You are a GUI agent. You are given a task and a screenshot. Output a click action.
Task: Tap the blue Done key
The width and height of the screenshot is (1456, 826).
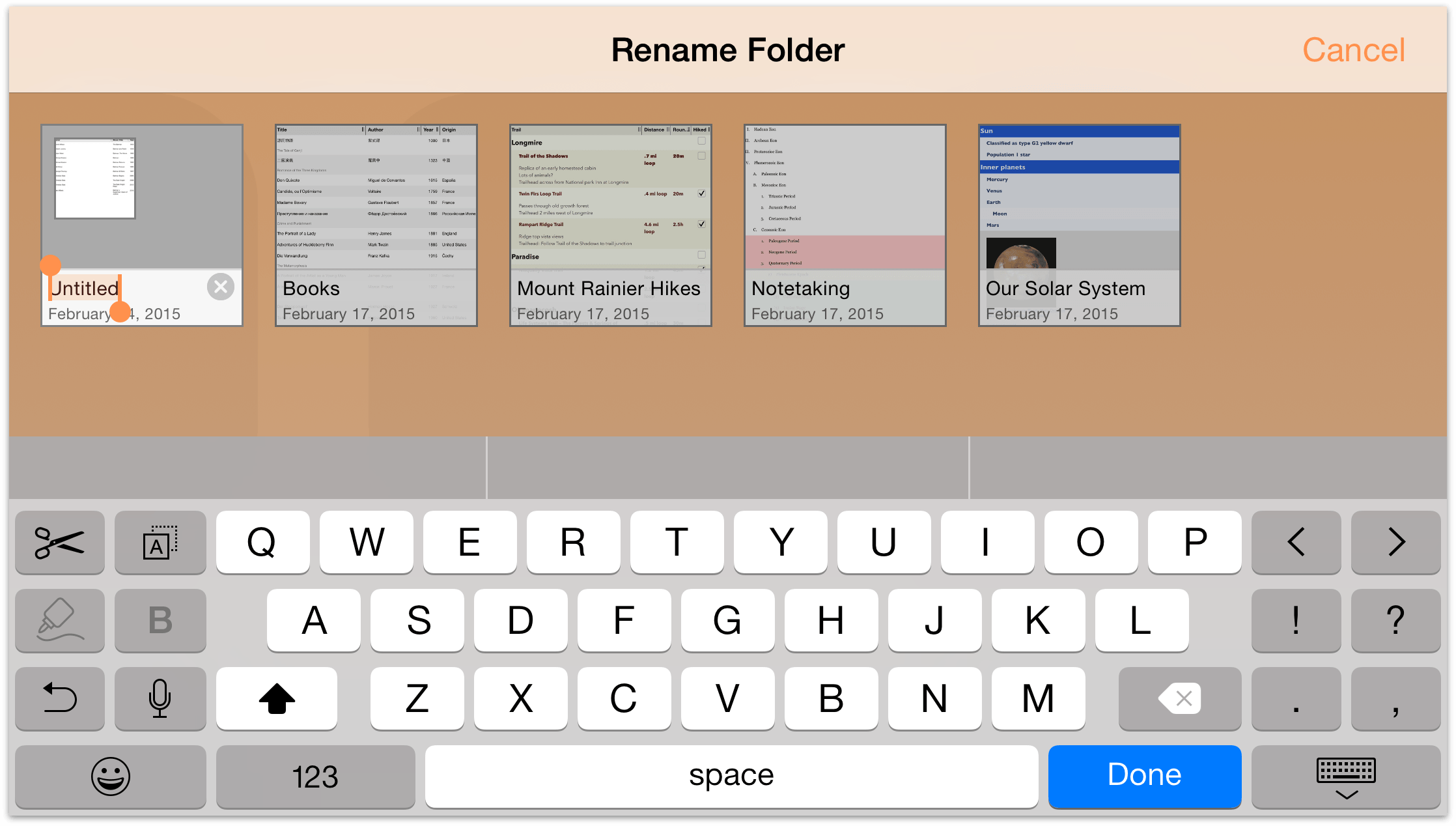pos(1145,776)
